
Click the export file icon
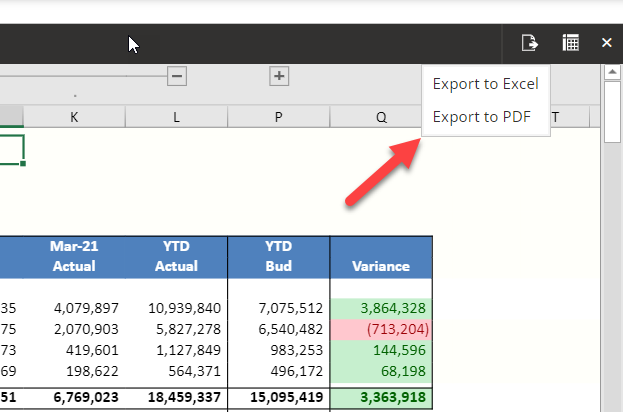[x=530, y=42]
